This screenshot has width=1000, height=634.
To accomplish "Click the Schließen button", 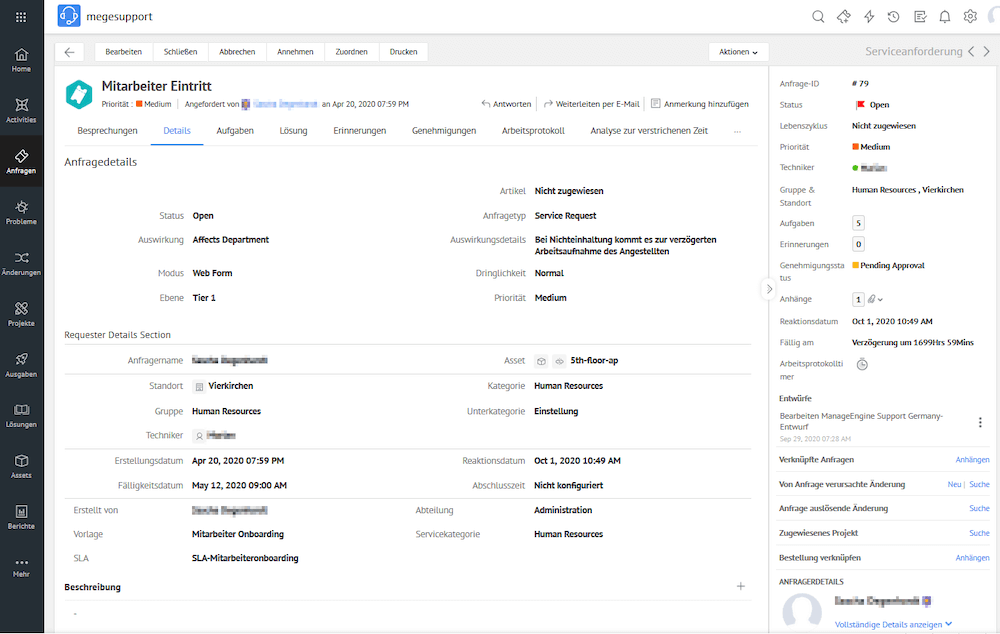I will 180,52.
